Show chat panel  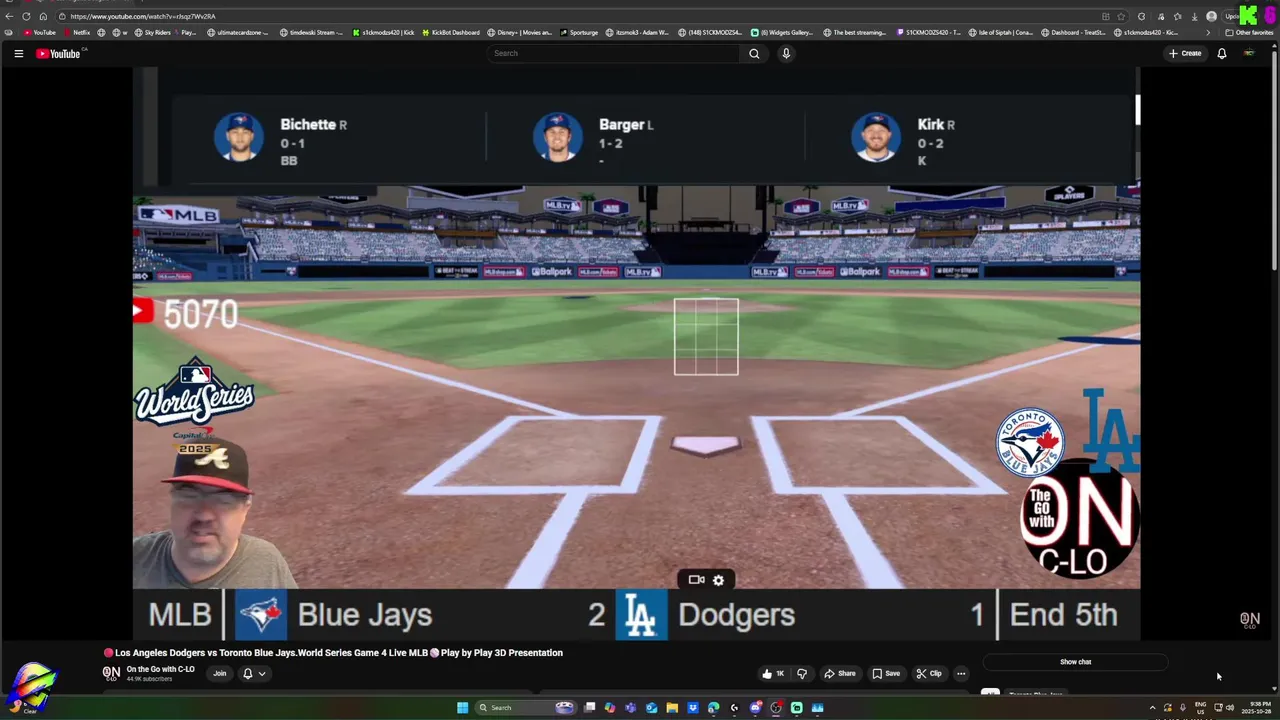pyautogui.click(x=1075, y=662)
